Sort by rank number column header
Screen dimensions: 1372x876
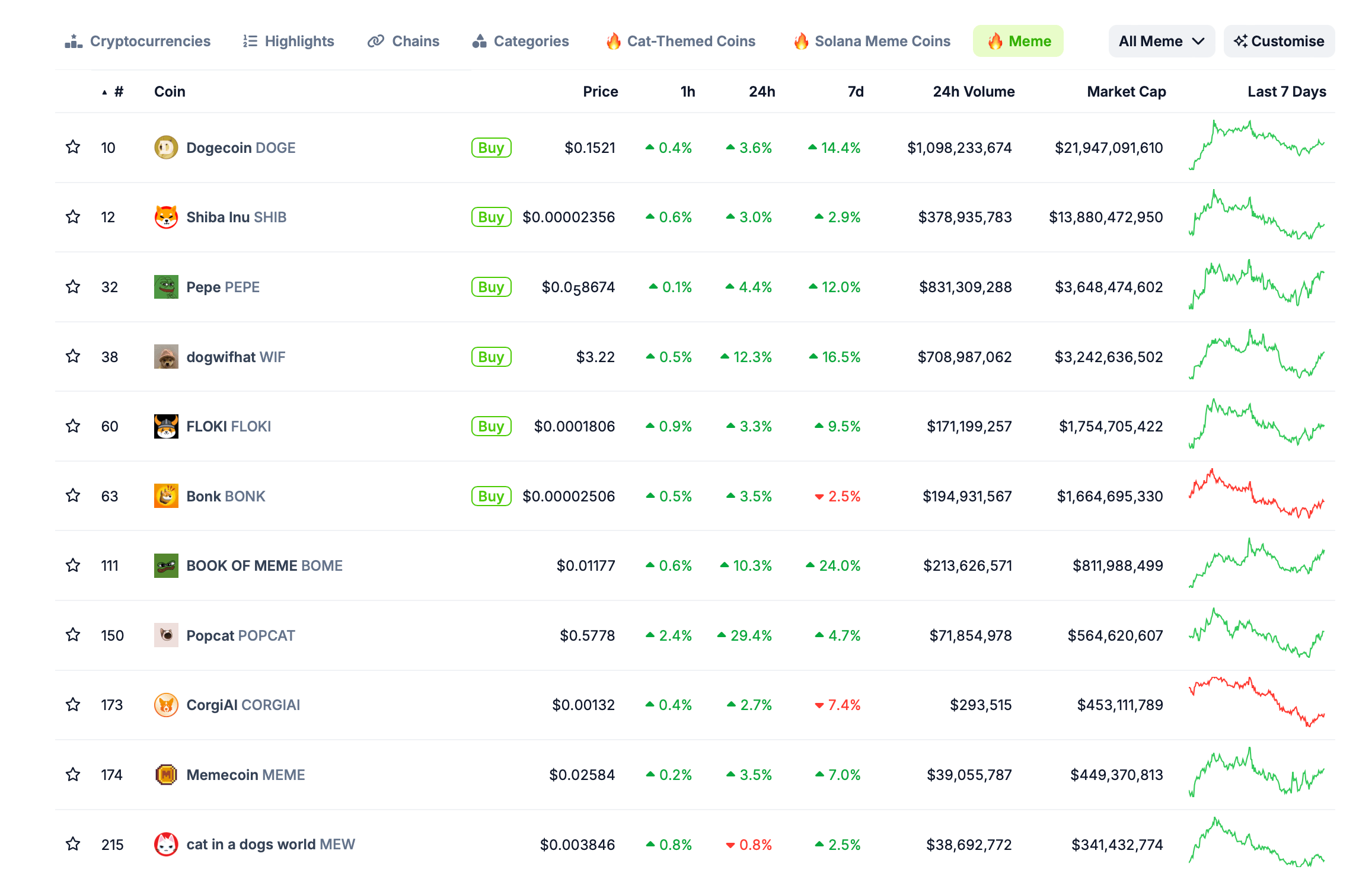113,92
